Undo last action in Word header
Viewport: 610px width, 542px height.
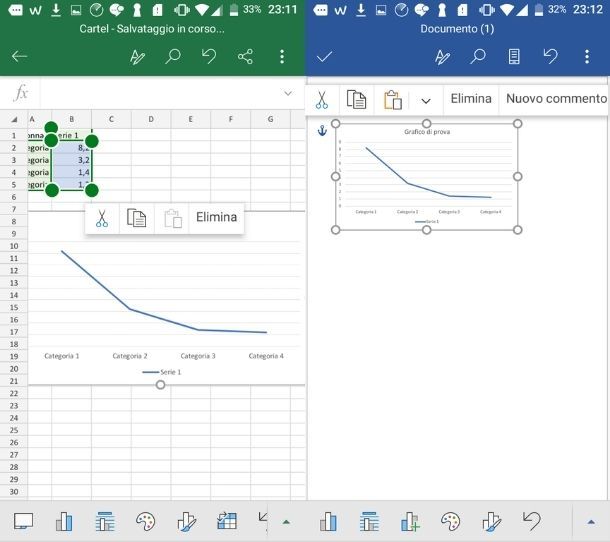550,57
